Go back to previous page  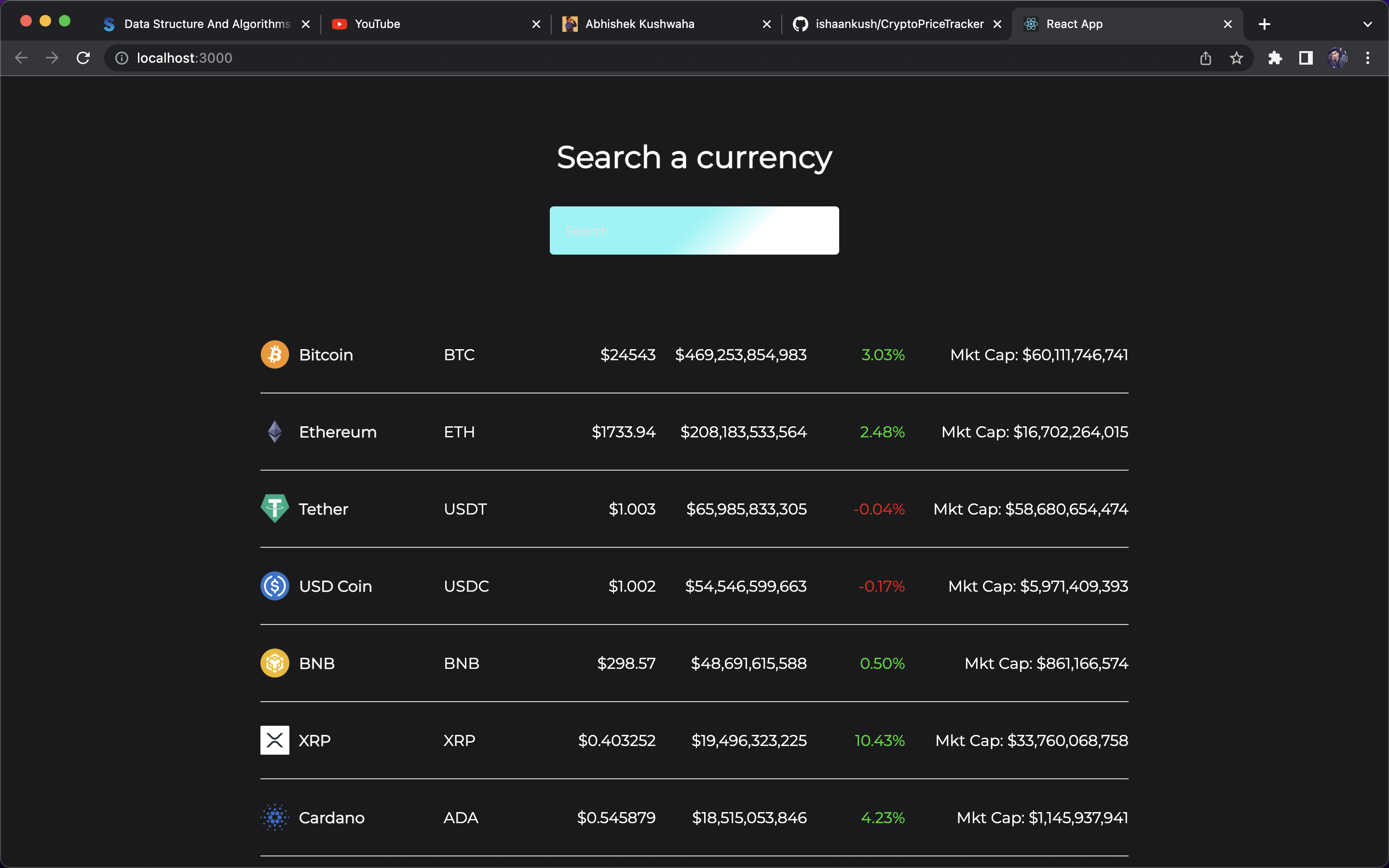(21, 58)
